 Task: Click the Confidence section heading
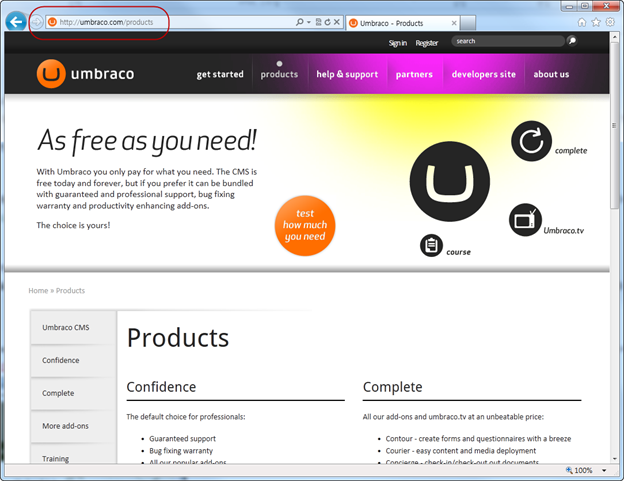tap(161, 387)
